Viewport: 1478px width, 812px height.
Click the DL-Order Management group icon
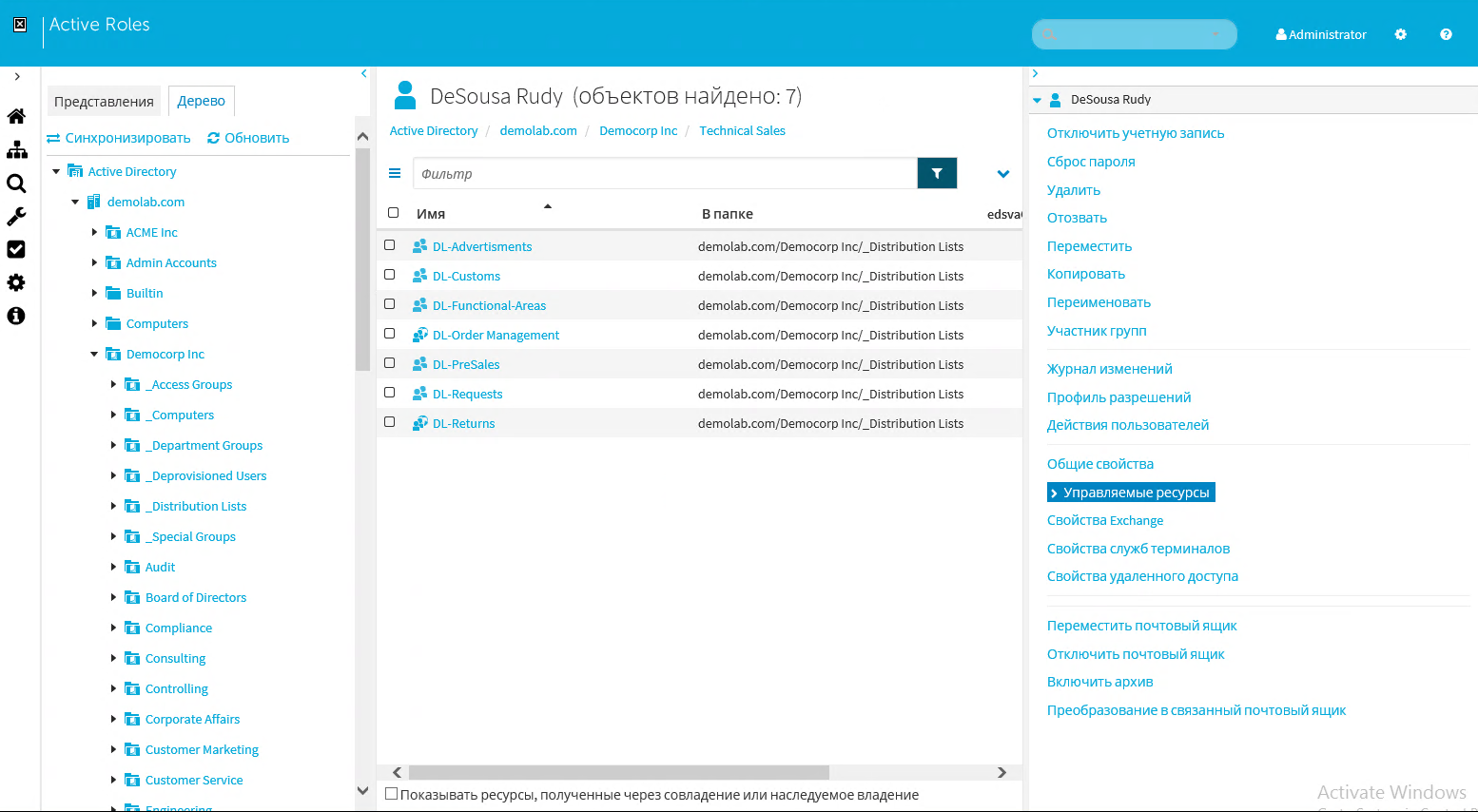tap(419, 335)
